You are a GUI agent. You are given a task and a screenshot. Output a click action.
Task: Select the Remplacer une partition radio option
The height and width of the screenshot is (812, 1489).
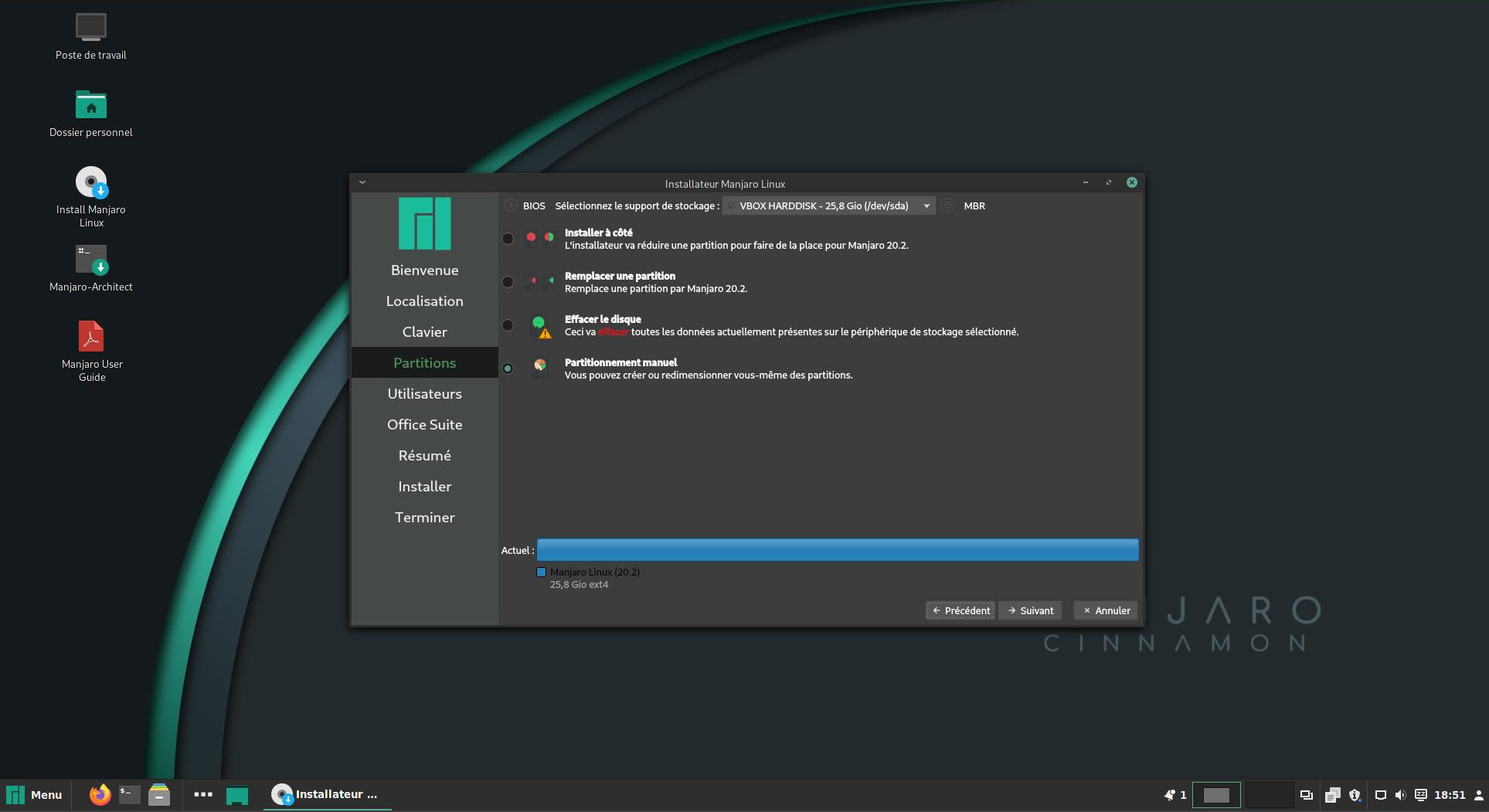click(508, 282)
